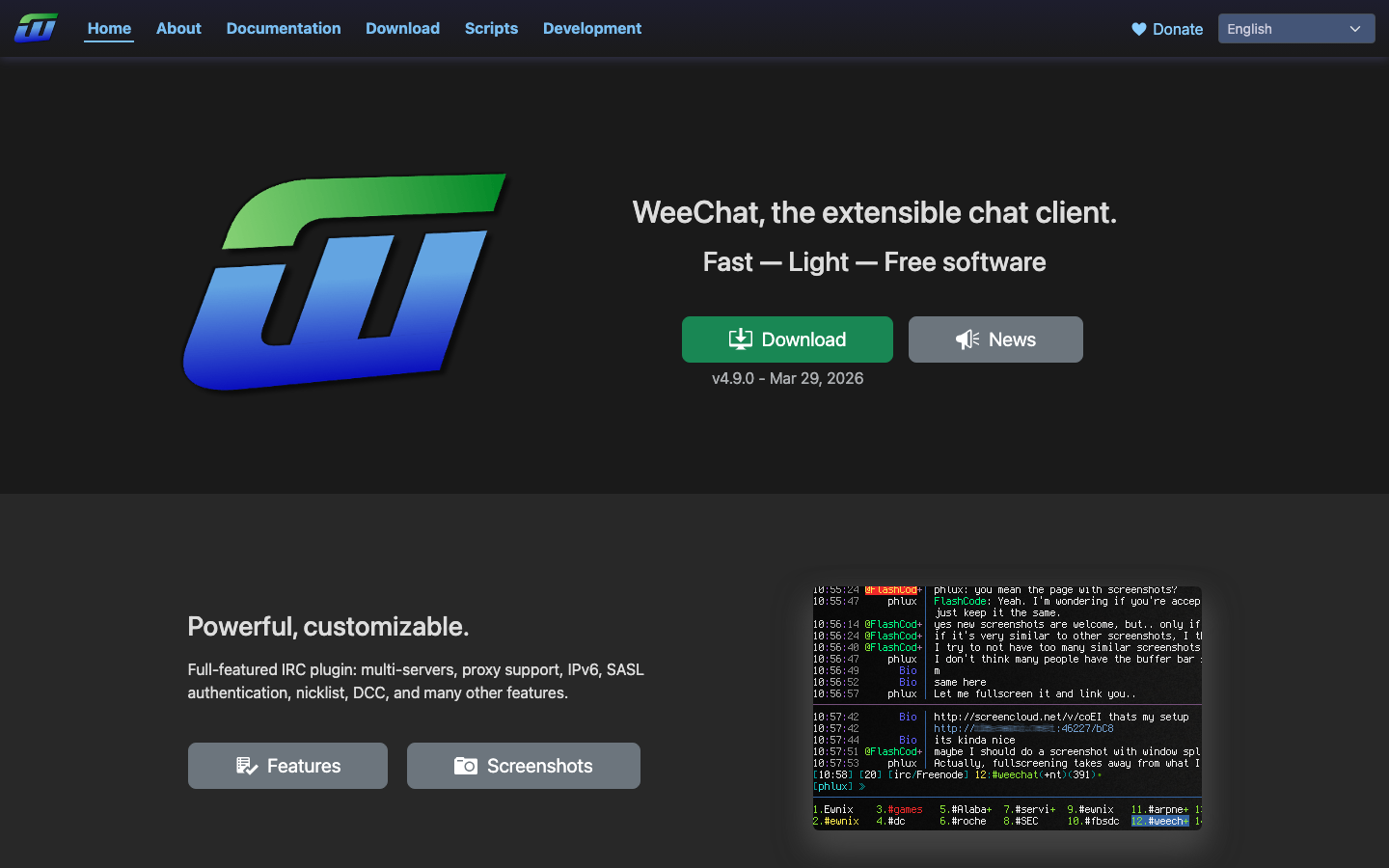Click the download arrow icon on Download button

[x=741, y=339]
